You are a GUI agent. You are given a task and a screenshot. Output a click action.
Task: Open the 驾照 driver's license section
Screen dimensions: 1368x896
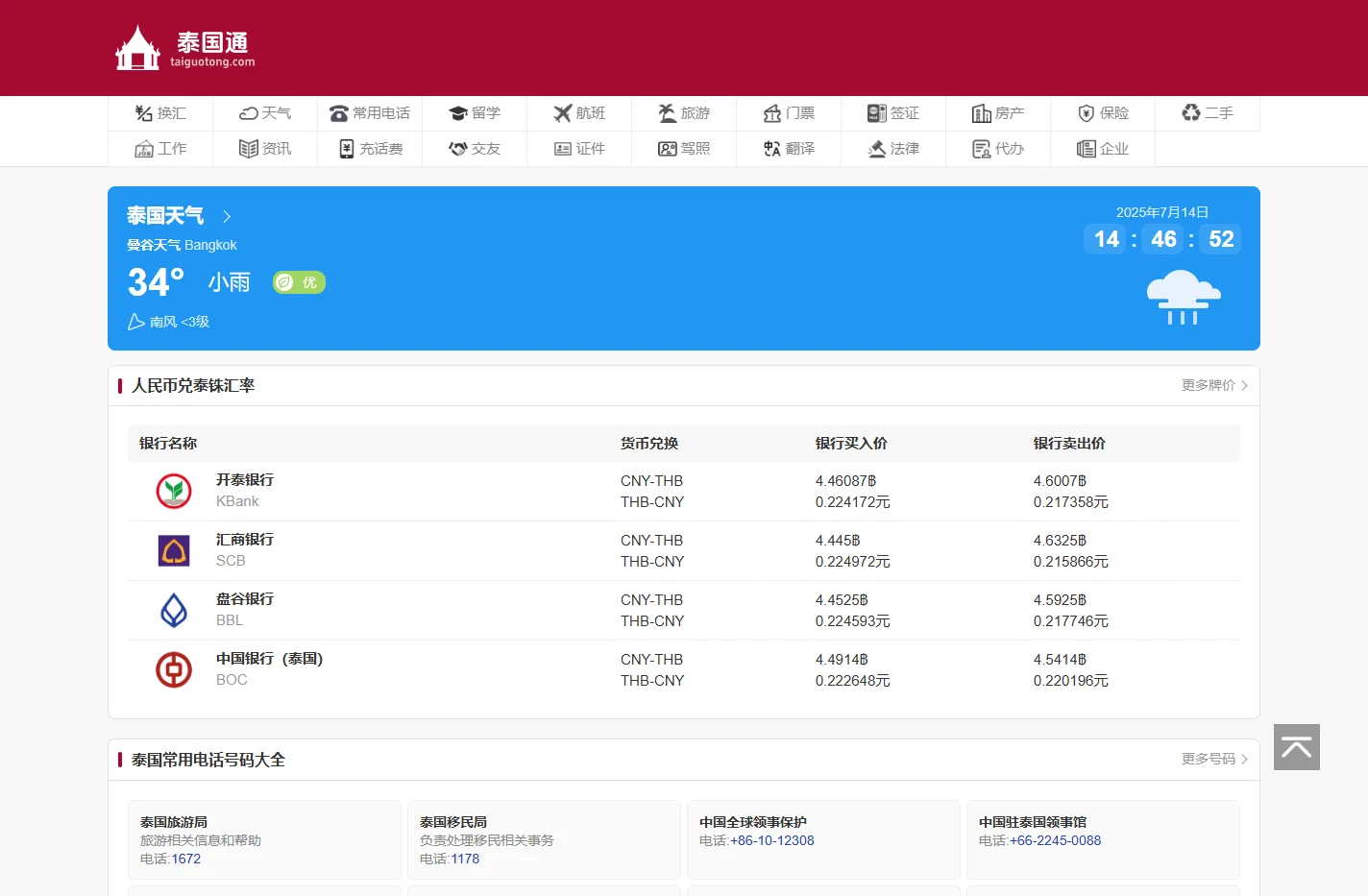[x=684, y=149]
